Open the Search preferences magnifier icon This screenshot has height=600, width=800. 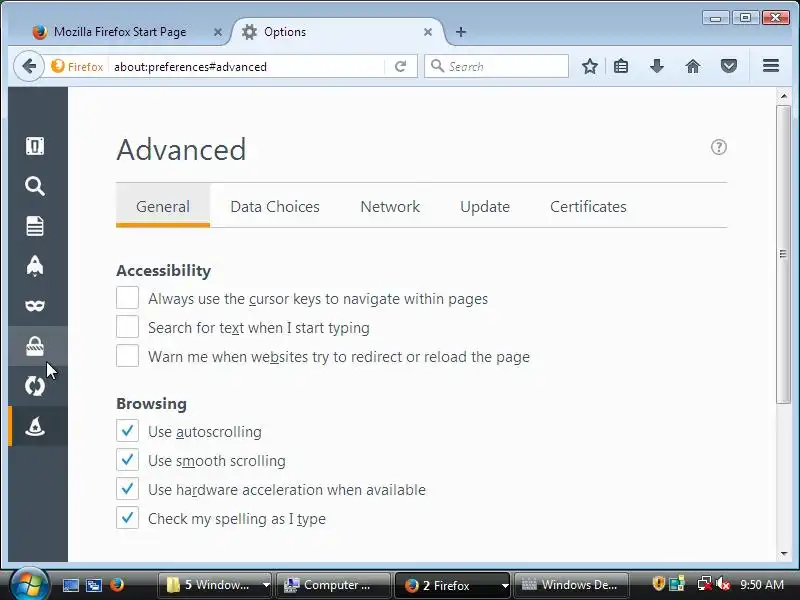35,186
